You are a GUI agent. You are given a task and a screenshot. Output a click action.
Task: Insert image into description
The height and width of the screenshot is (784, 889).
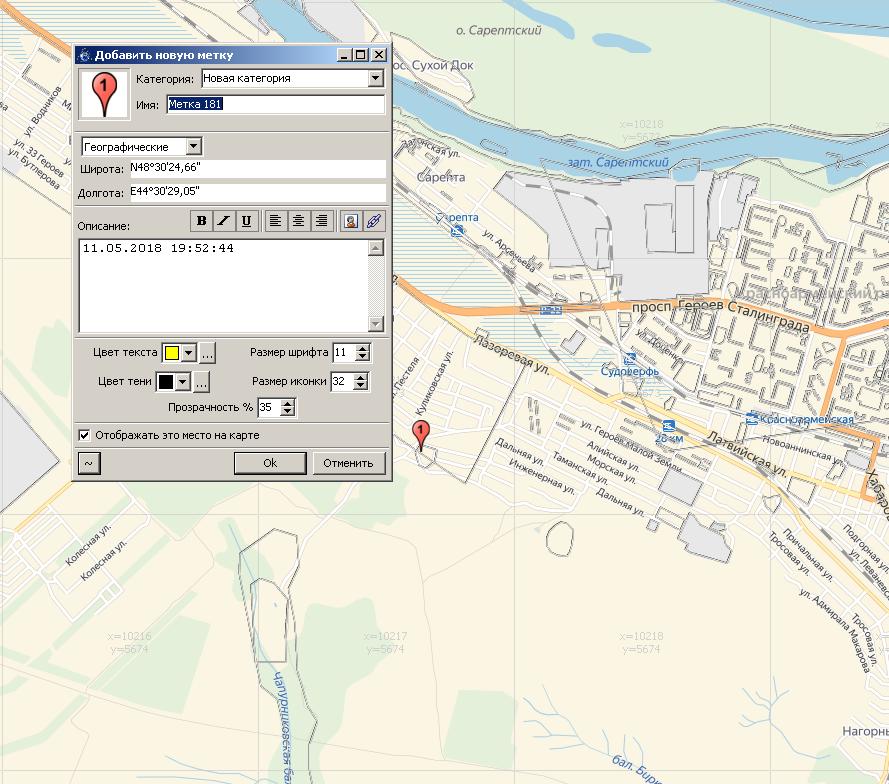(x=351, y=221)
